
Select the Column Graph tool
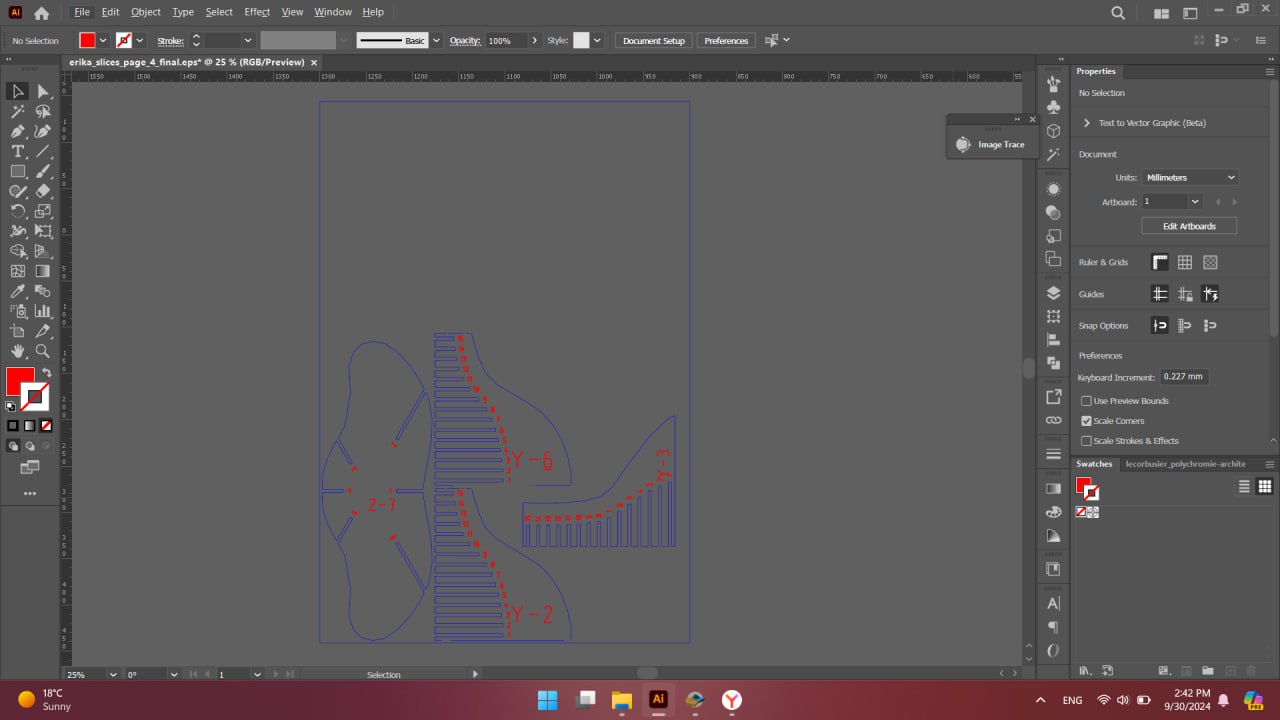[43, 311]
